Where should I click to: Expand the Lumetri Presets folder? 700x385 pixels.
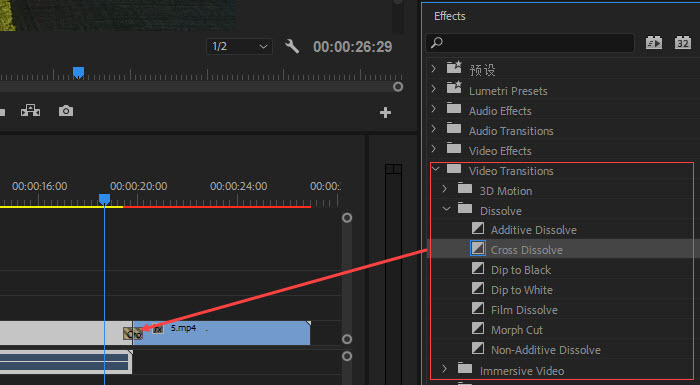(x=433, y=89)
